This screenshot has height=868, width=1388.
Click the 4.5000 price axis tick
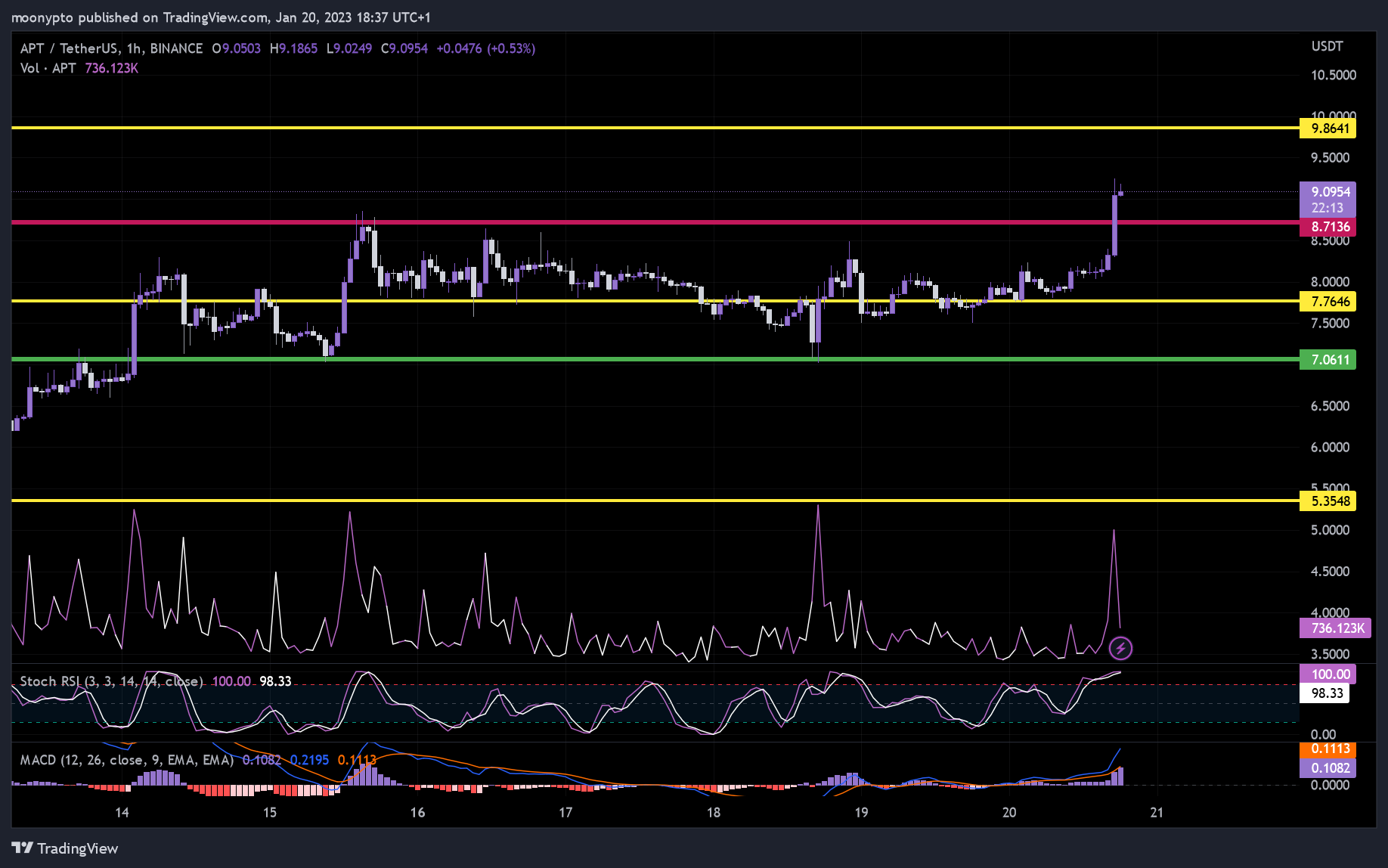1331,572
